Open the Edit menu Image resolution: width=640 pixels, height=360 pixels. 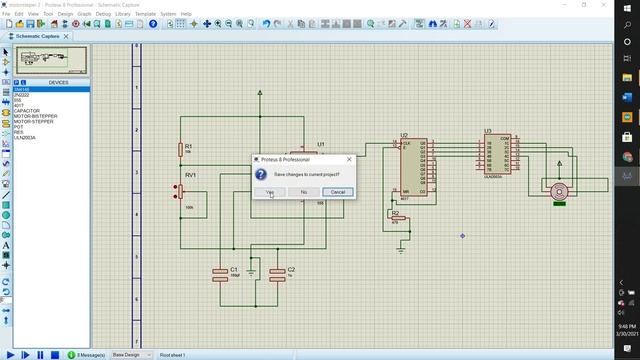pyautogui.click(x=19, y=14)
